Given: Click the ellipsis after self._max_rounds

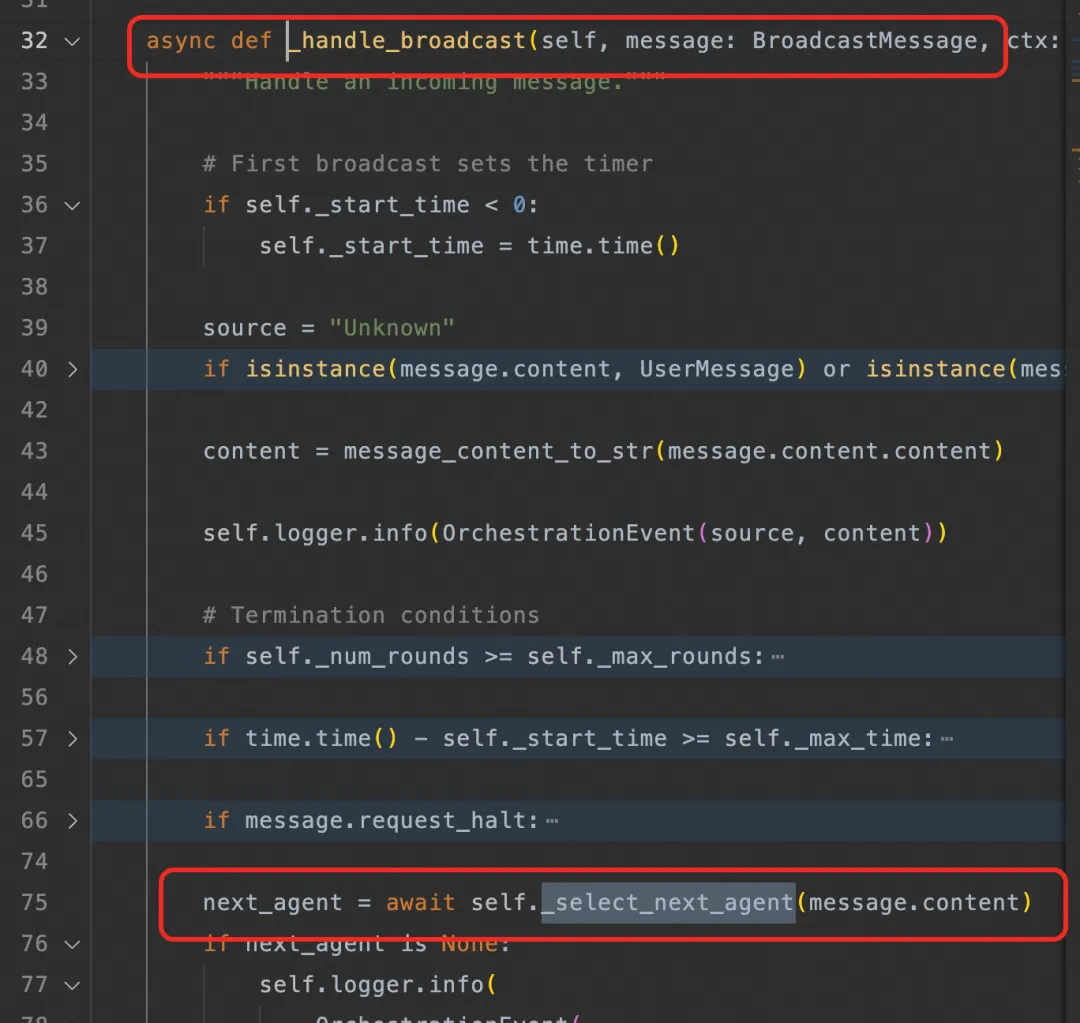Looking at the screenshot, I should pyautogui.click(x=778, y=657).
